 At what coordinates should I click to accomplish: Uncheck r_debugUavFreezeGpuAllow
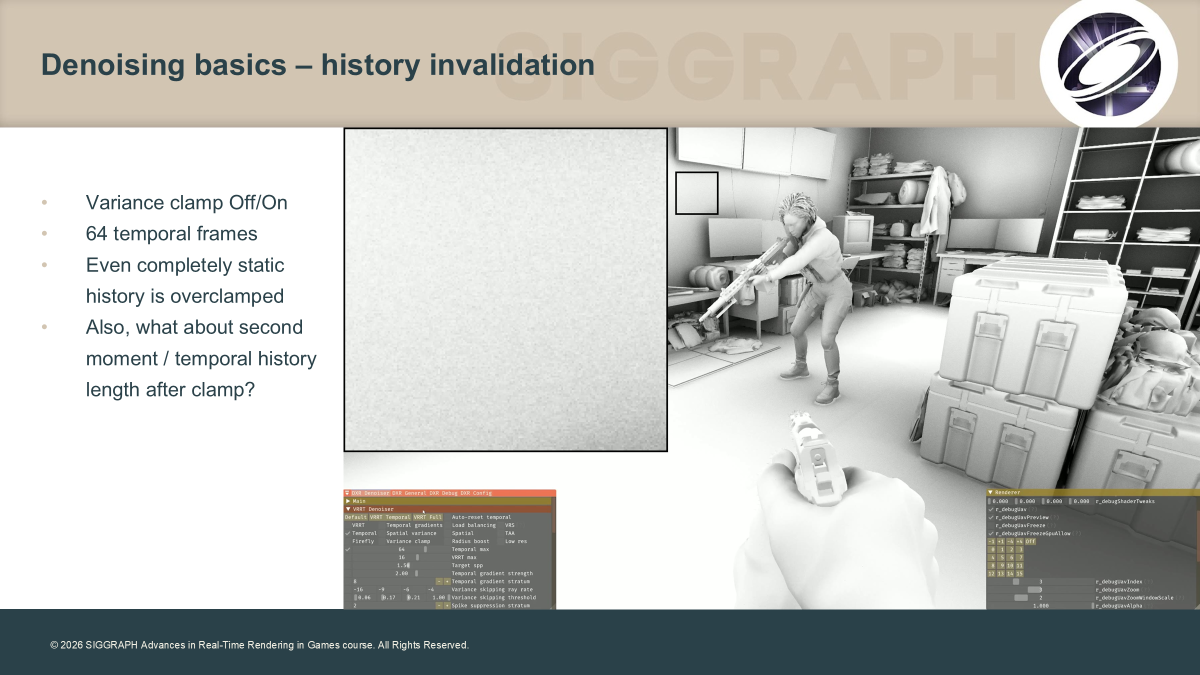pos(991,533)
